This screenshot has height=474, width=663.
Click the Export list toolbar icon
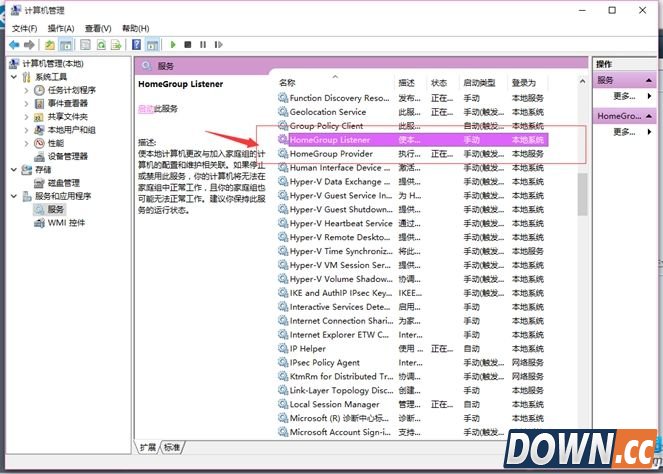click(116, 44)
